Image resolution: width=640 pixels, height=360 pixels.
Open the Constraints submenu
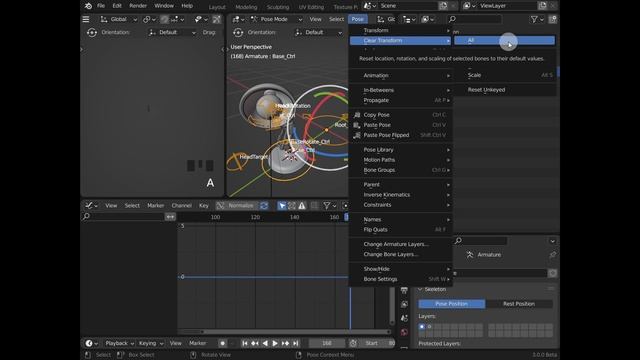click(400, 205)
